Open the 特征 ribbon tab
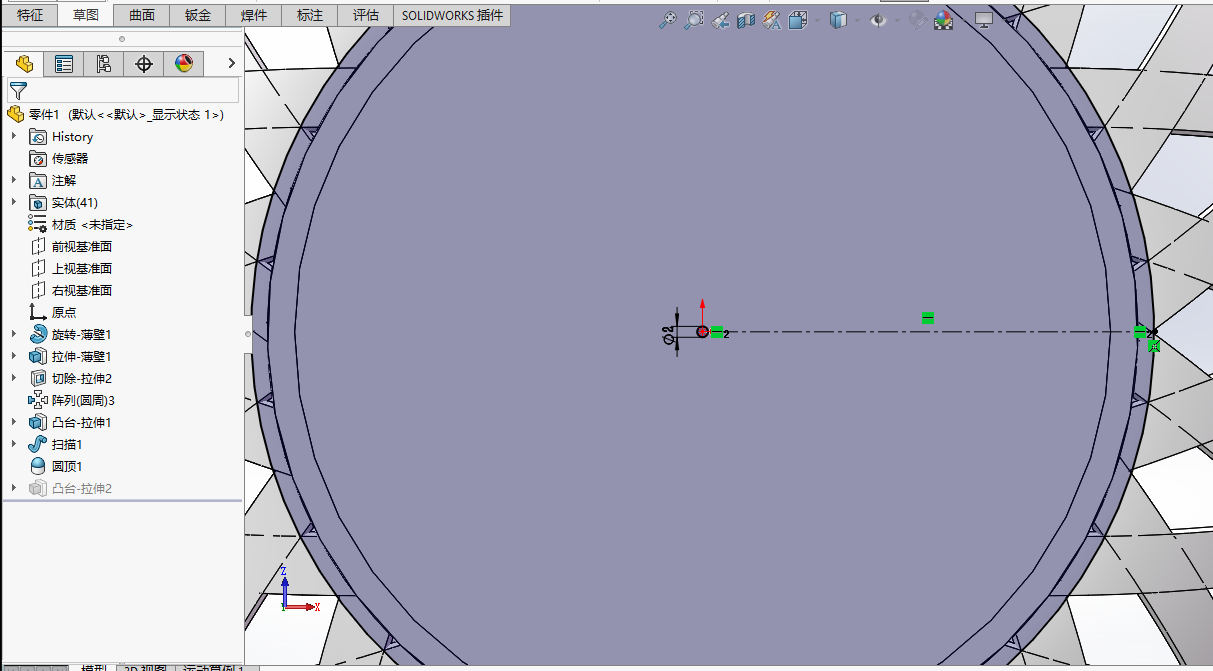This screenshot has height=671, width=1213. pos(30,15)
